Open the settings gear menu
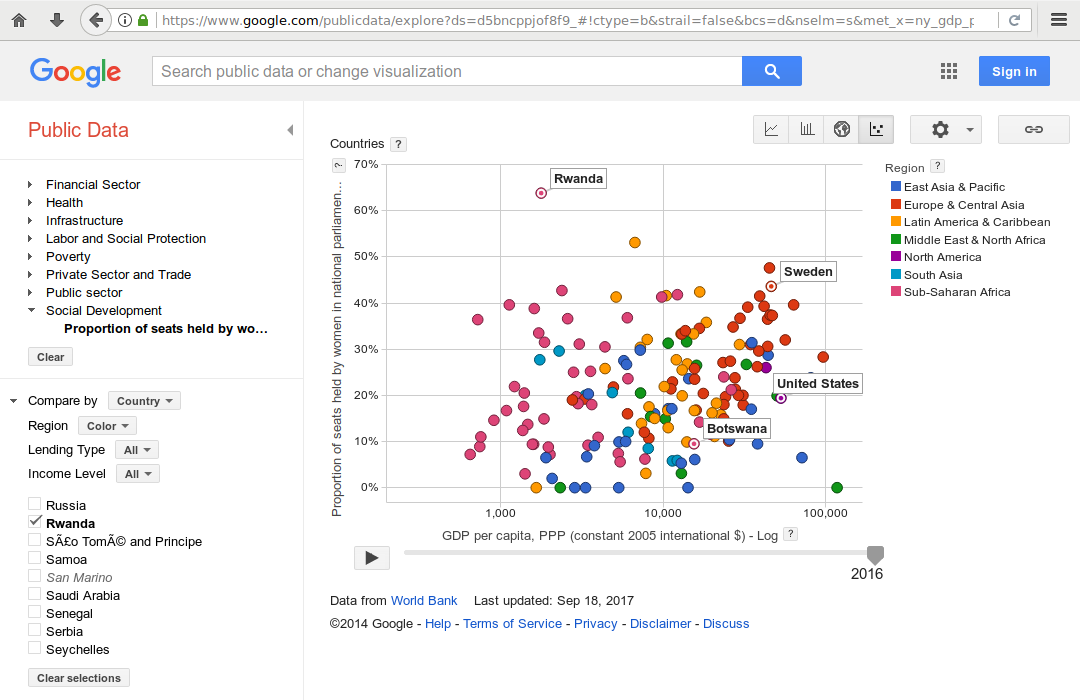 (946, 130)
